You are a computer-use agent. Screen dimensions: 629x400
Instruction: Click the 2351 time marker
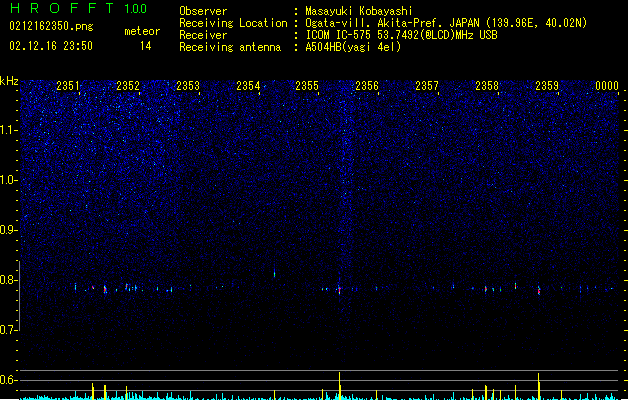click(x=68, y=86)
